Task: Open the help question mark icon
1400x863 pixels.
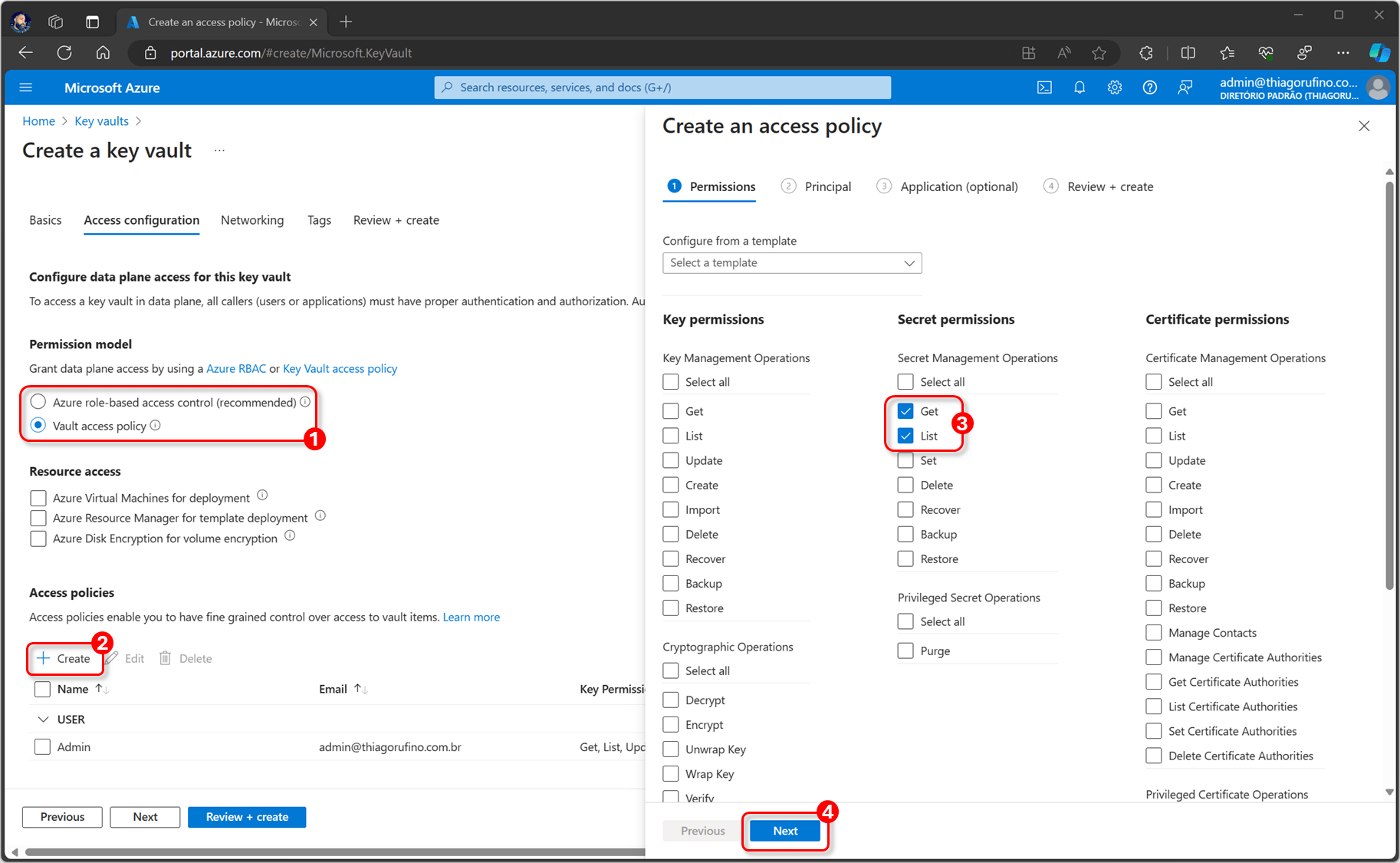Action: click(x=1149, y=87)
